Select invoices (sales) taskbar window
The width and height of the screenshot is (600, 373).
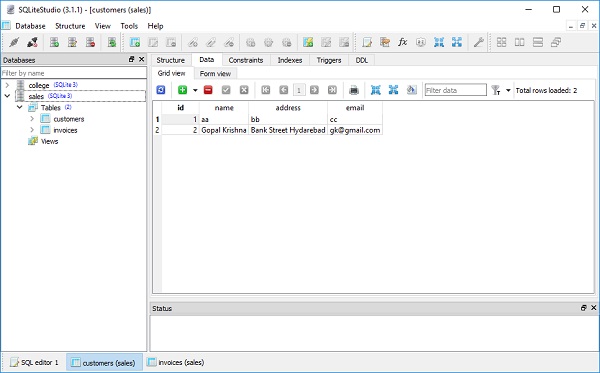click(176, 362)
